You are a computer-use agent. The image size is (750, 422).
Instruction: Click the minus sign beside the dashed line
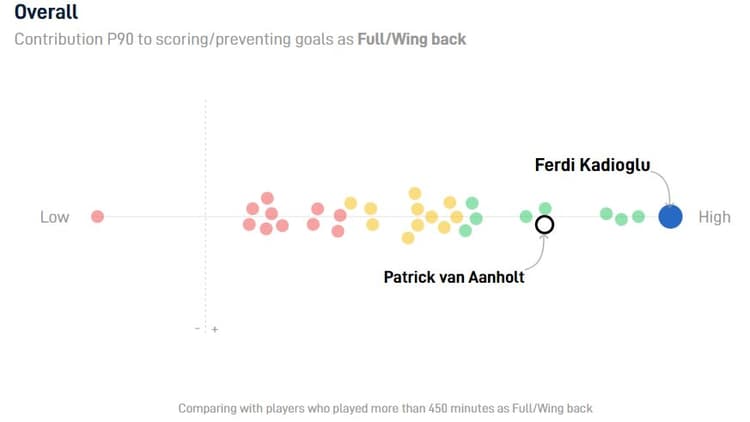point(198,329)
